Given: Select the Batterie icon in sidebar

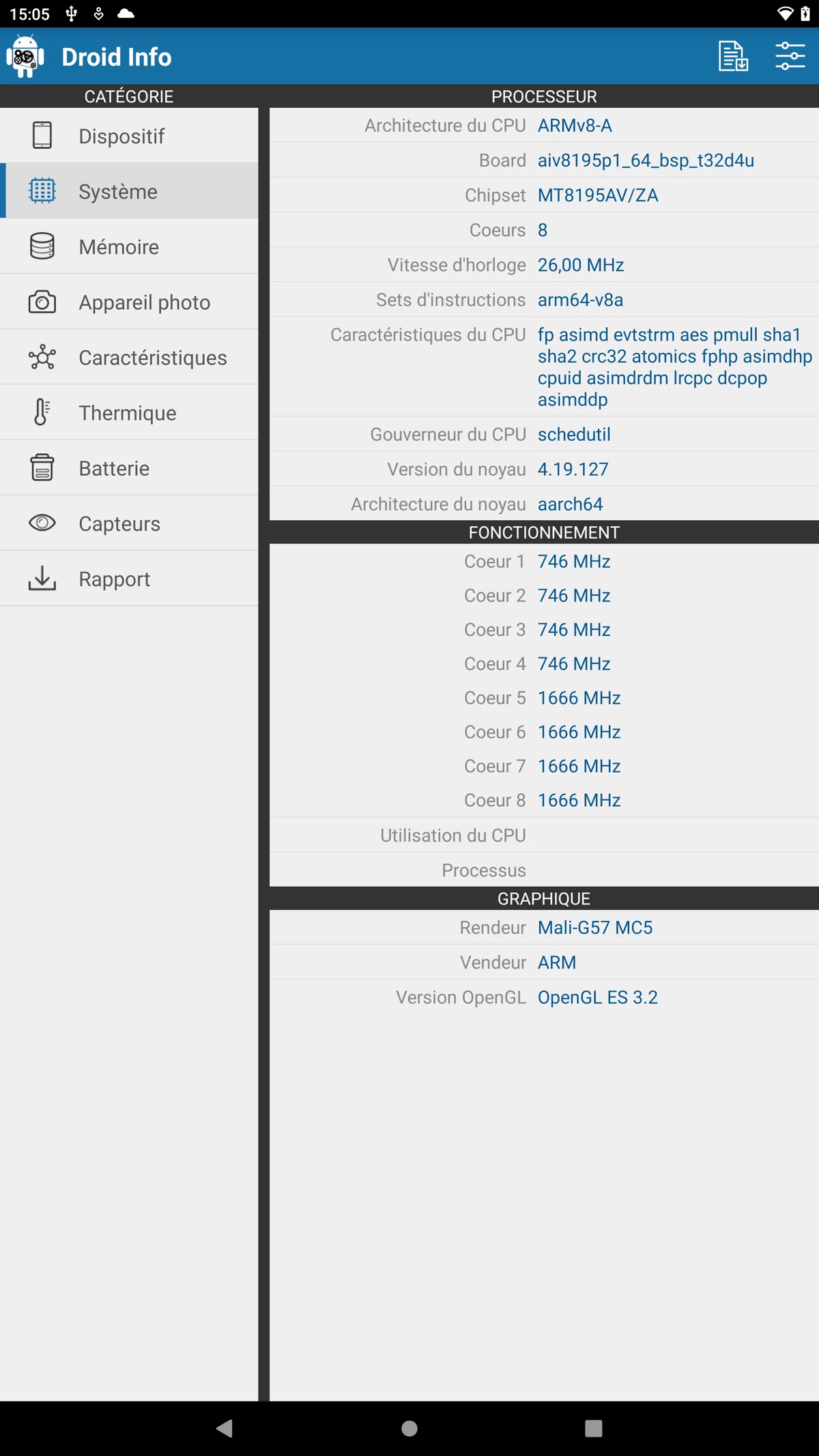Looking at the screenshot, I should [42, 468].
